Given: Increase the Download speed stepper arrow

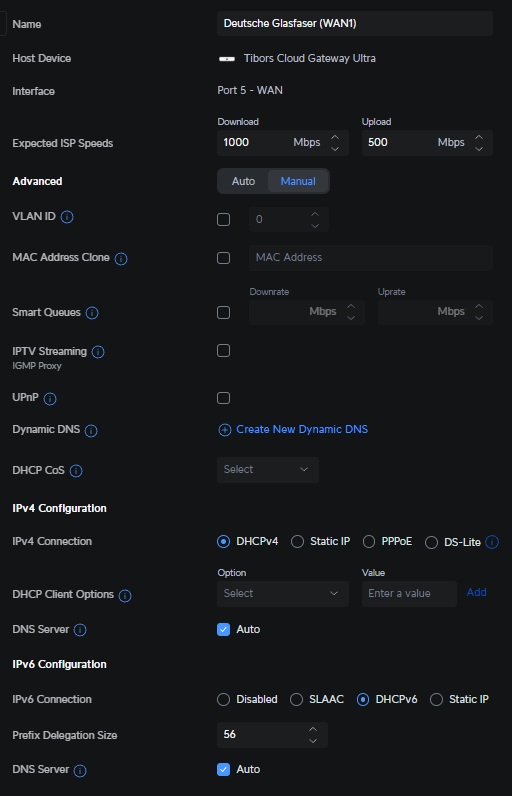Looking at the screenshot, I should coord(335,138).
